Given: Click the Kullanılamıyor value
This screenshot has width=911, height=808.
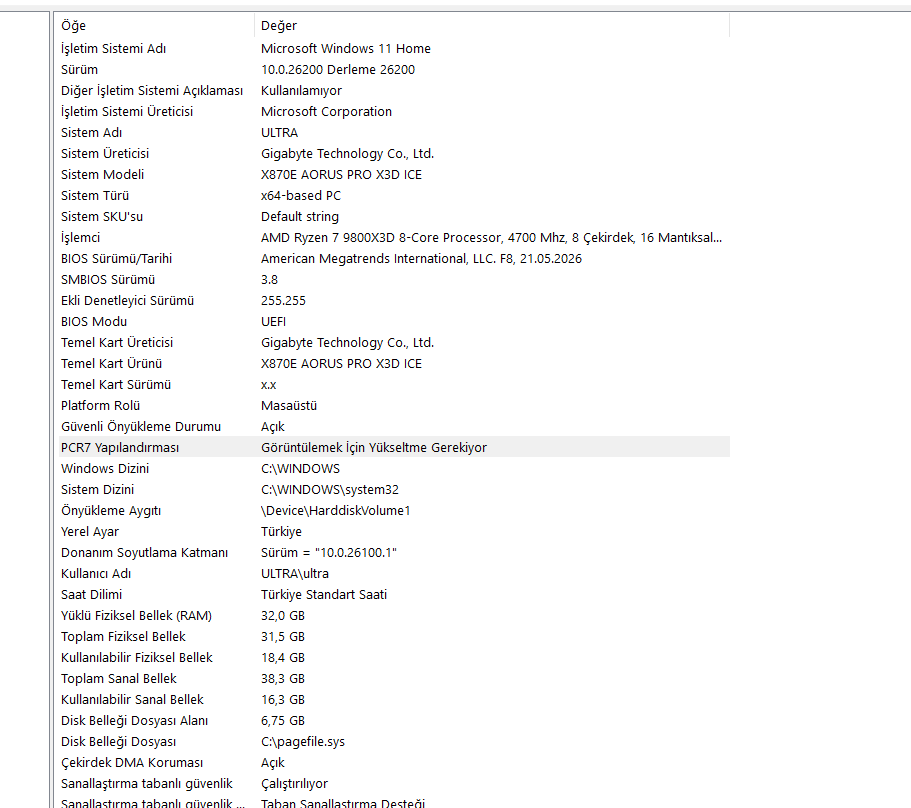Looking at the screenshot, I should click(x=301, y=91).
